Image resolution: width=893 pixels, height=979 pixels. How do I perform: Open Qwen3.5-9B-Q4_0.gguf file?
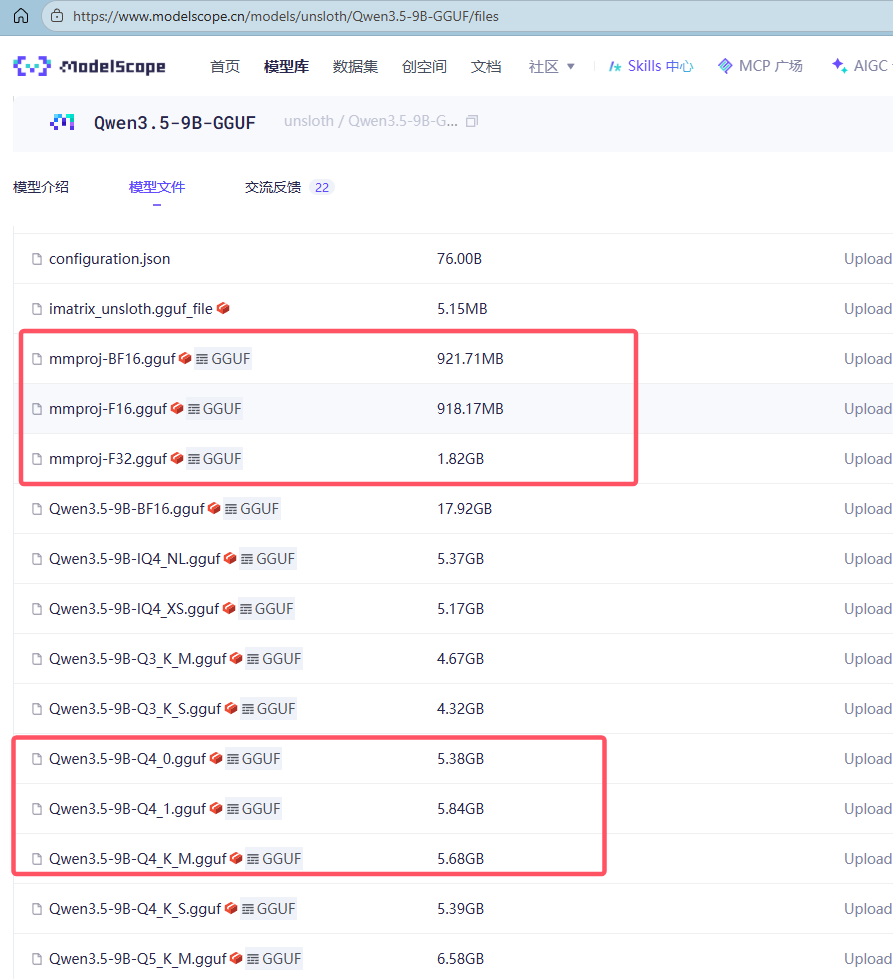pyautogui.click(x=127, y=758)
